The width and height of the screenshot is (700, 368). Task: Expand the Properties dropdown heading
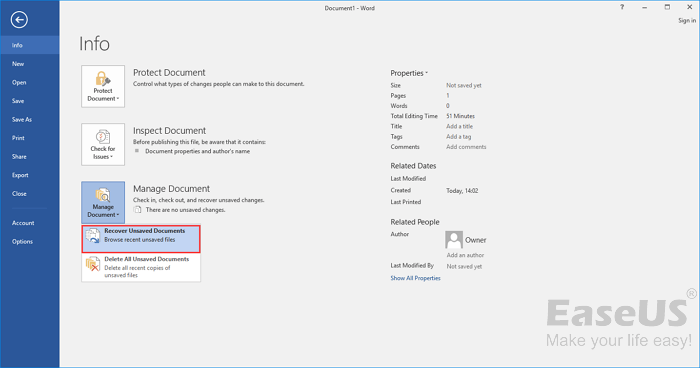point(409,73)
